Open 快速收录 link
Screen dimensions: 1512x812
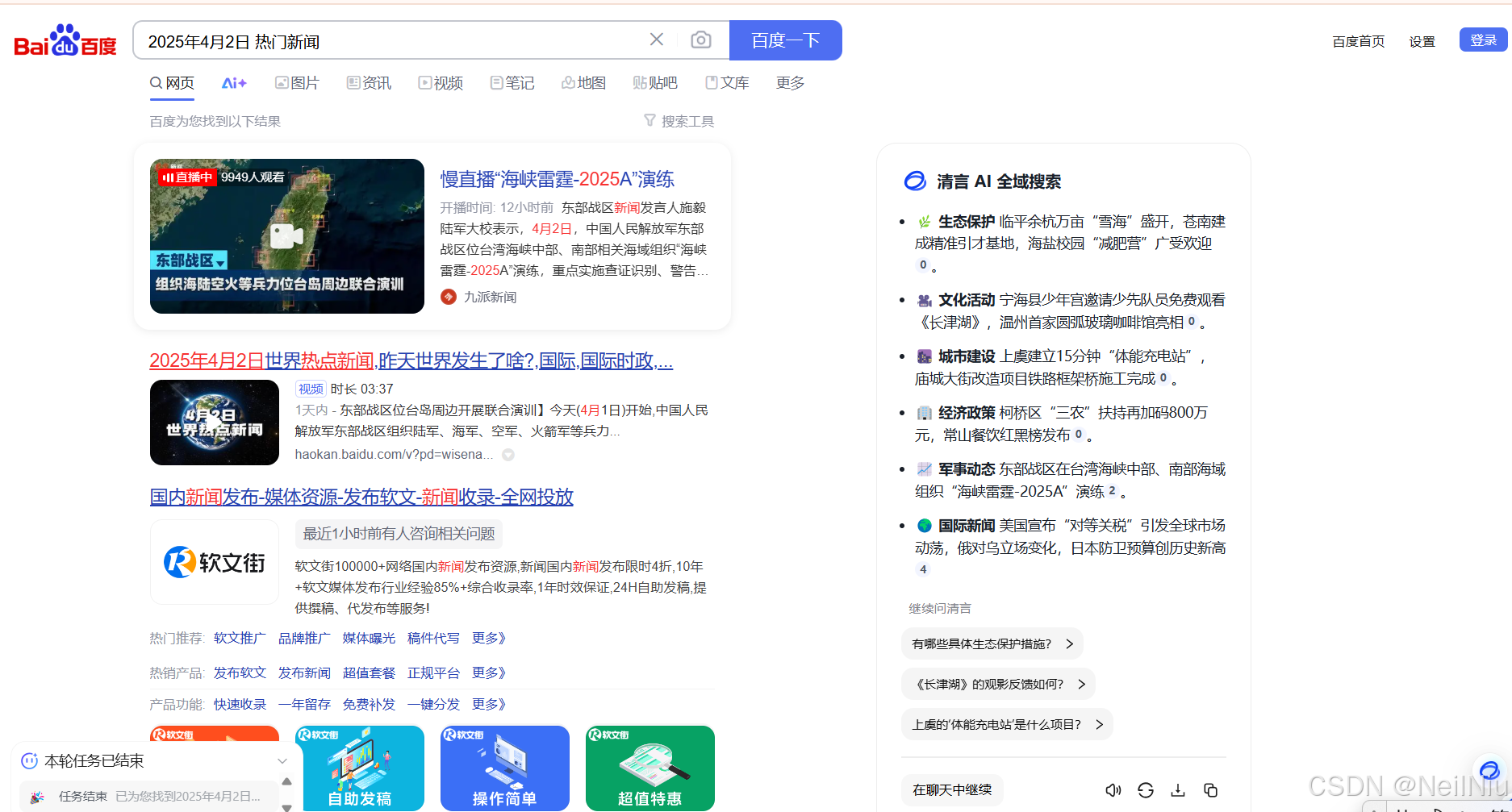[x=240, y=704]
